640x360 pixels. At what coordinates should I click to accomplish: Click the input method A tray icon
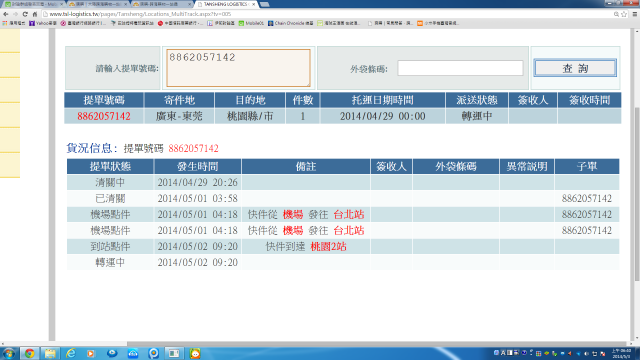[503, 353]
